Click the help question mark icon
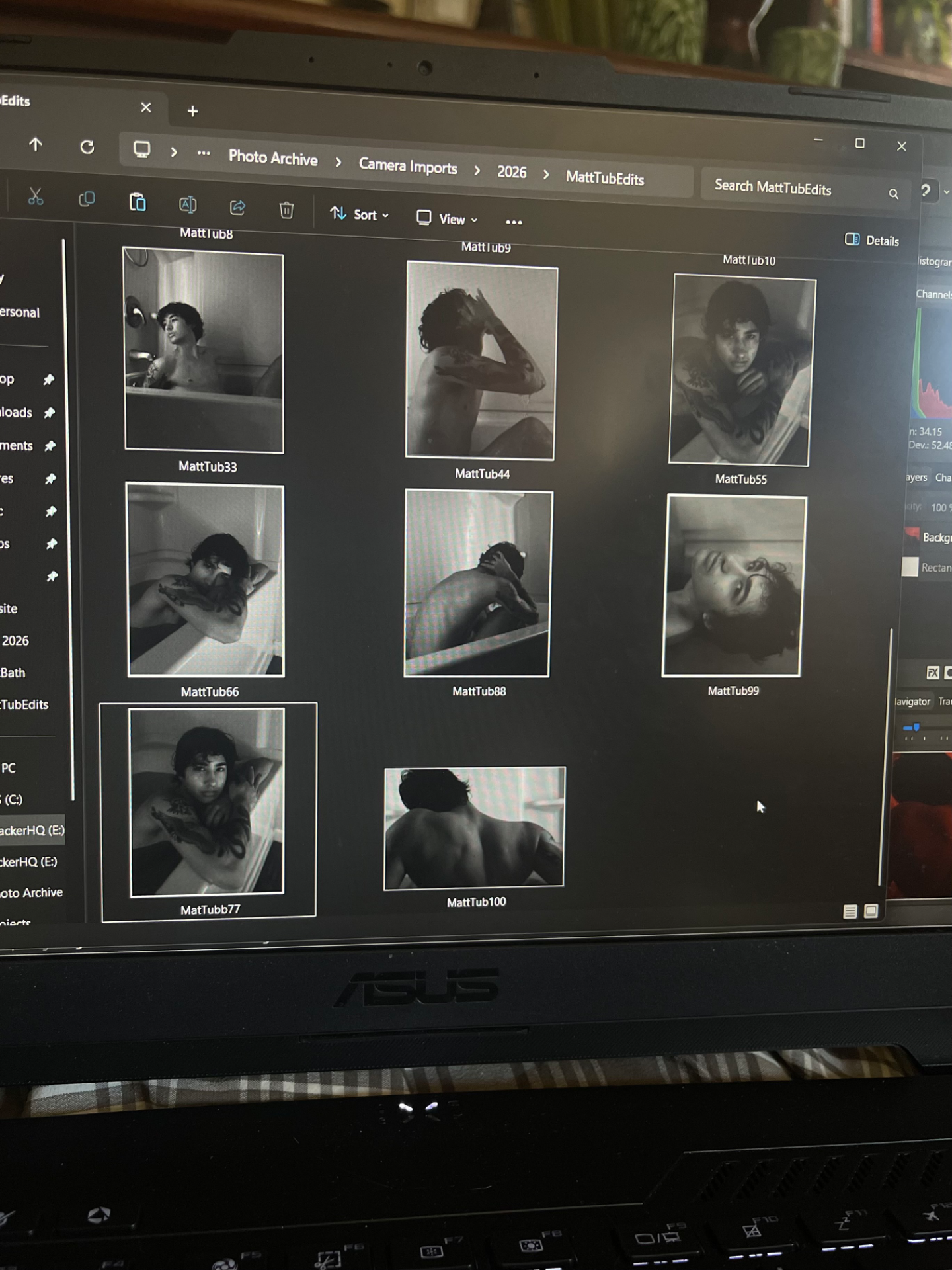This screenshot has width=952, height=1270. (926, 190)
